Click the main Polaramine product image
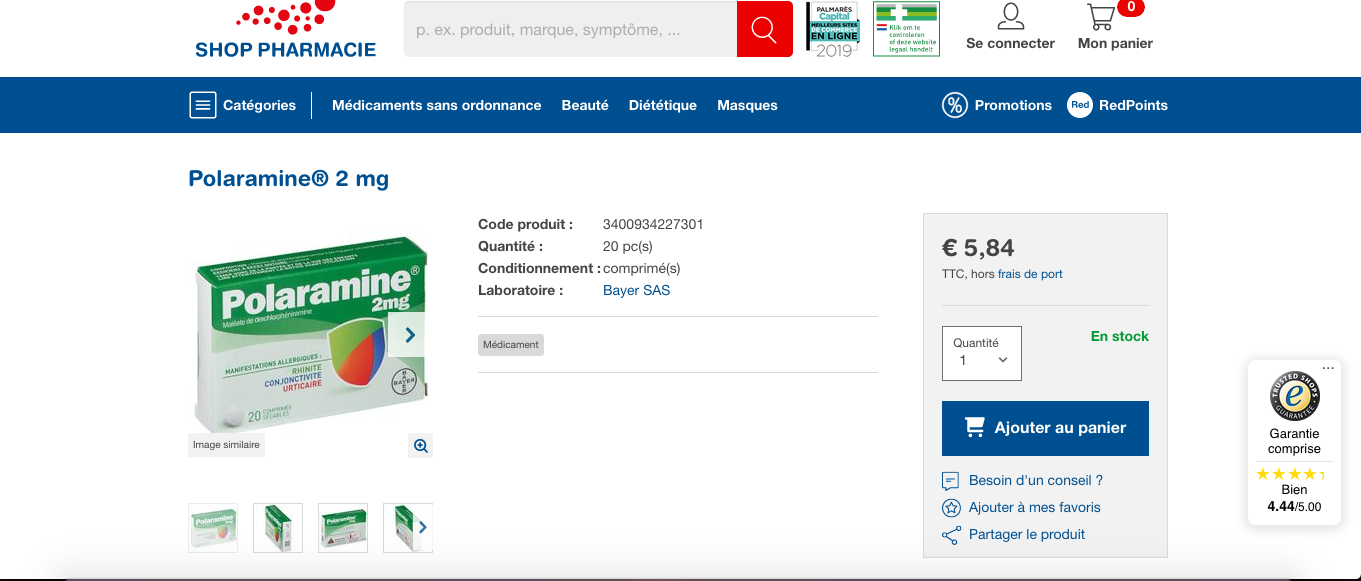The image size is (1361, 581). (310, 335)
